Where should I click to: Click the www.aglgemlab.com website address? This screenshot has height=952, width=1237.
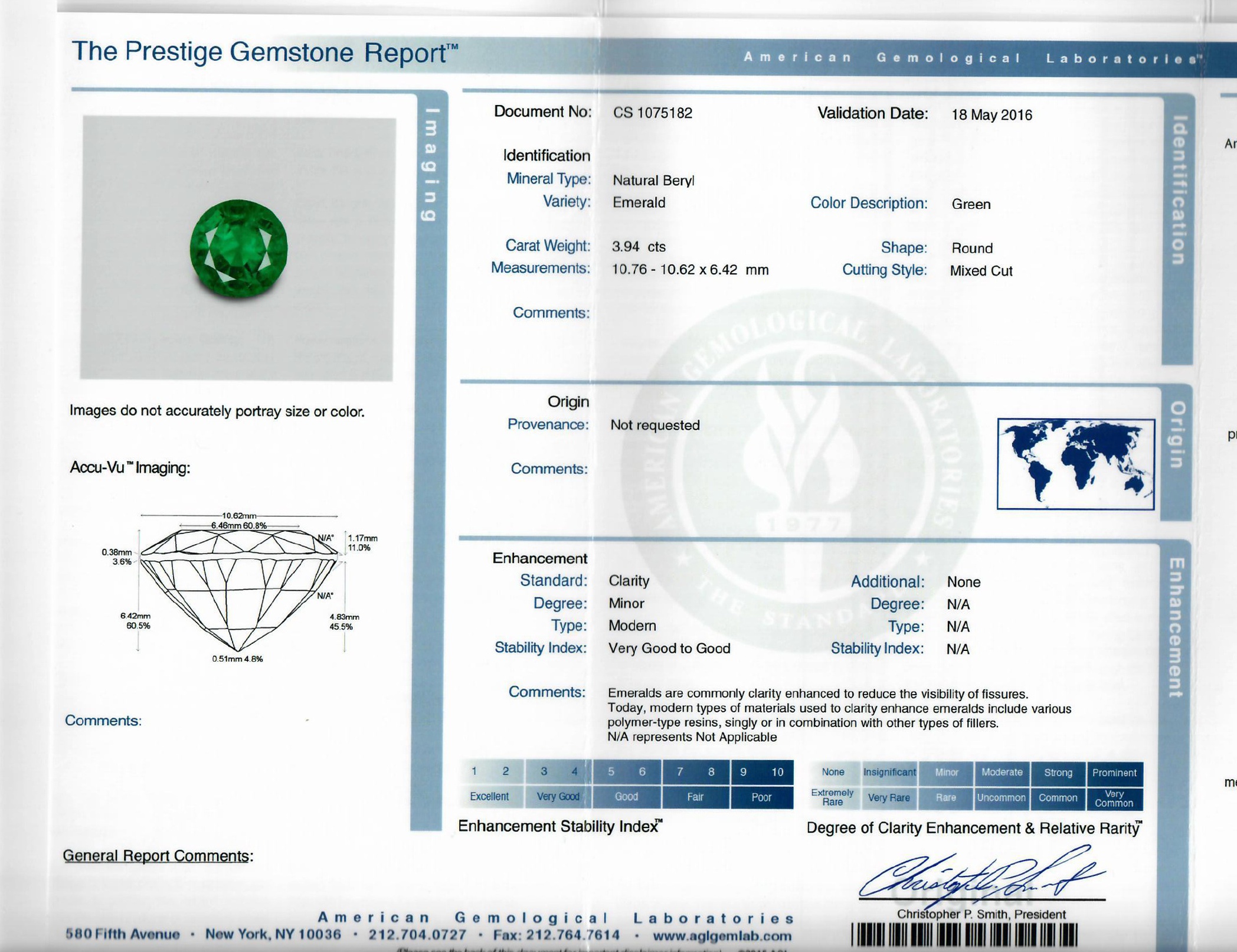click(x=722, y=935)
